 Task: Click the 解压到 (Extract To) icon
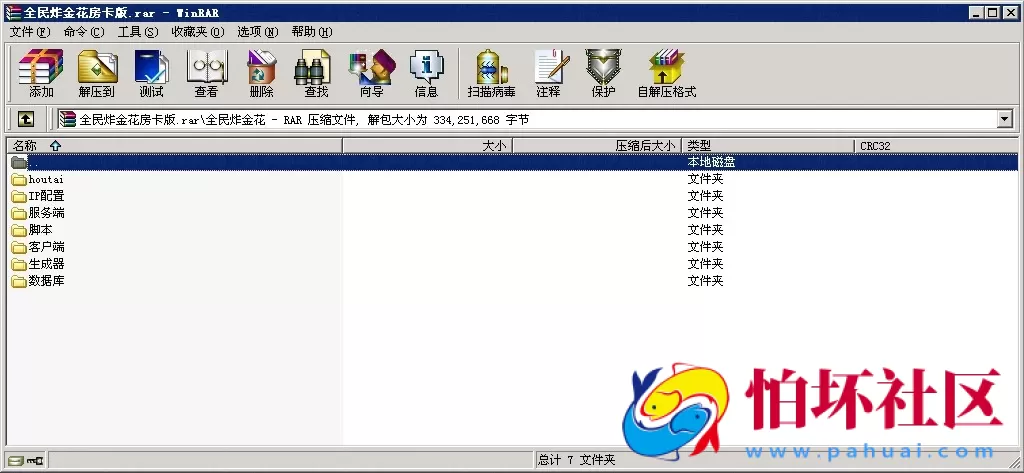[x=97, y=73]
